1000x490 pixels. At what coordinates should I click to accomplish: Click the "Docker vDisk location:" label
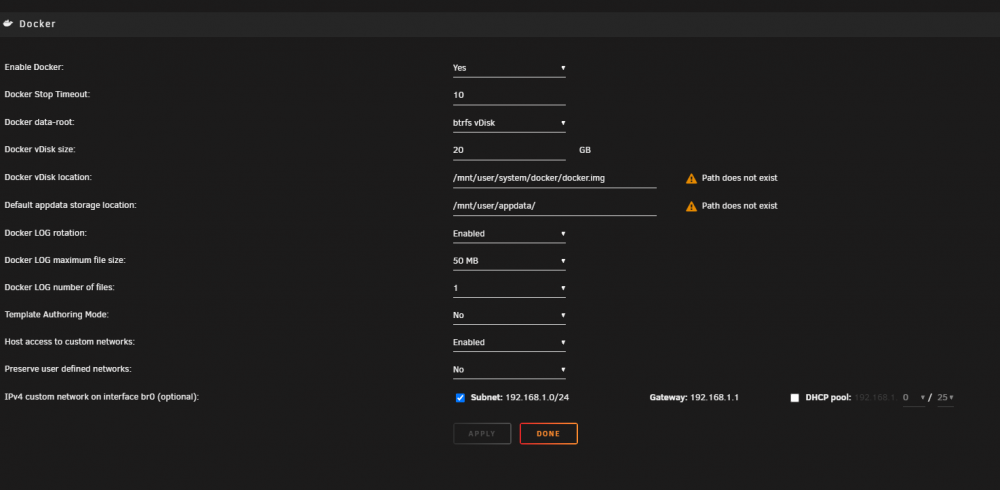[x=48, y=177]
